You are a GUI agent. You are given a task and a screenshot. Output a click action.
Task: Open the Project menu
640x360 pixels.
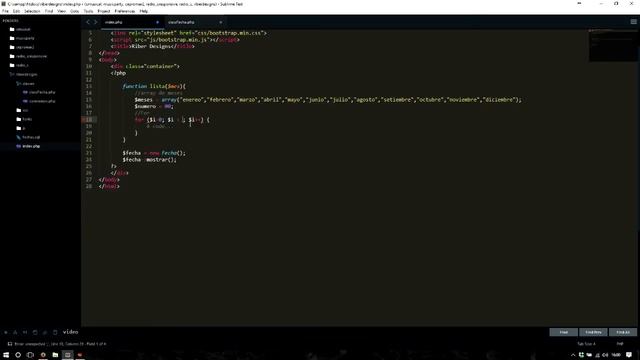pyautogui.click(x=104, y=11)
